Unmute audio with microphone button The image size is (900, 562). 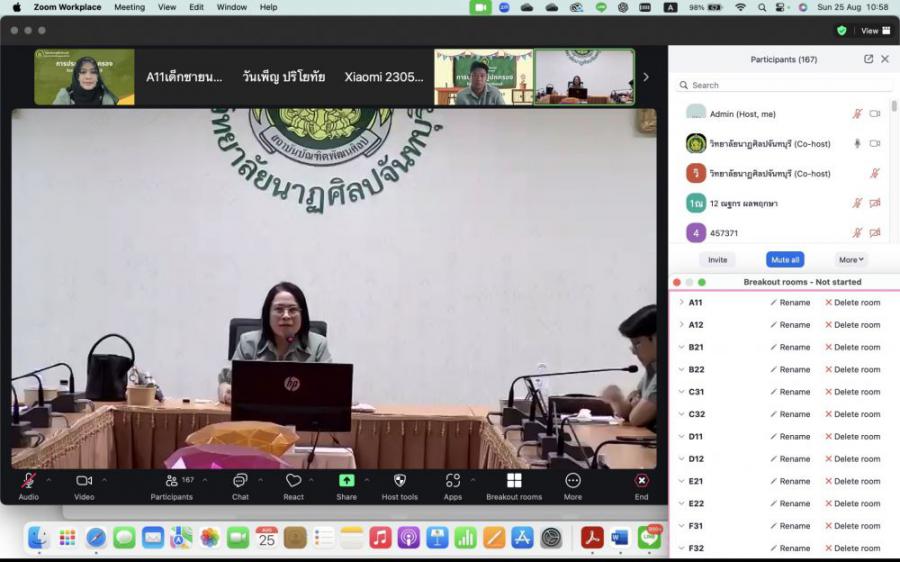click(x=29, y=481)
